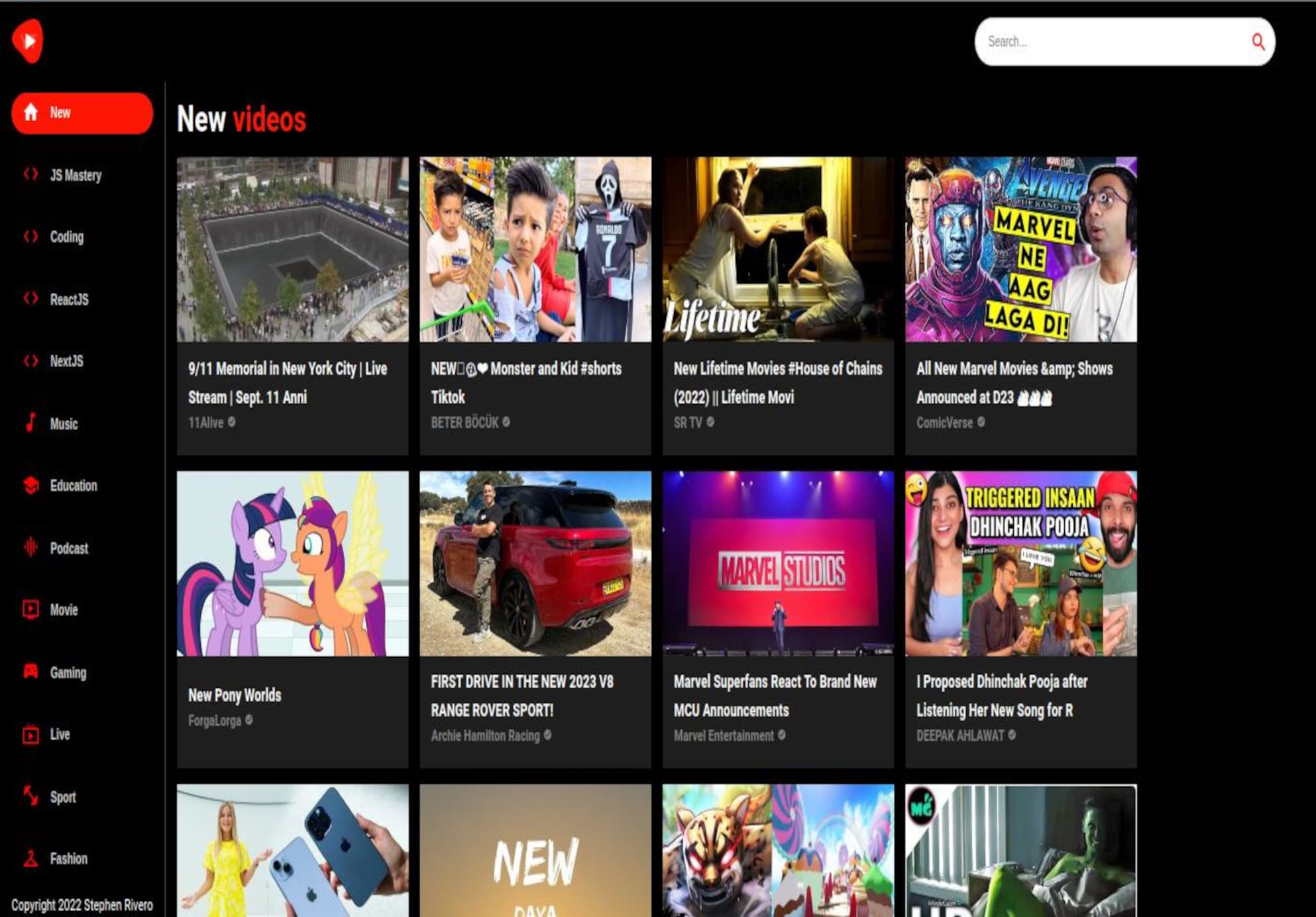Click into the Search input field

1113,42
